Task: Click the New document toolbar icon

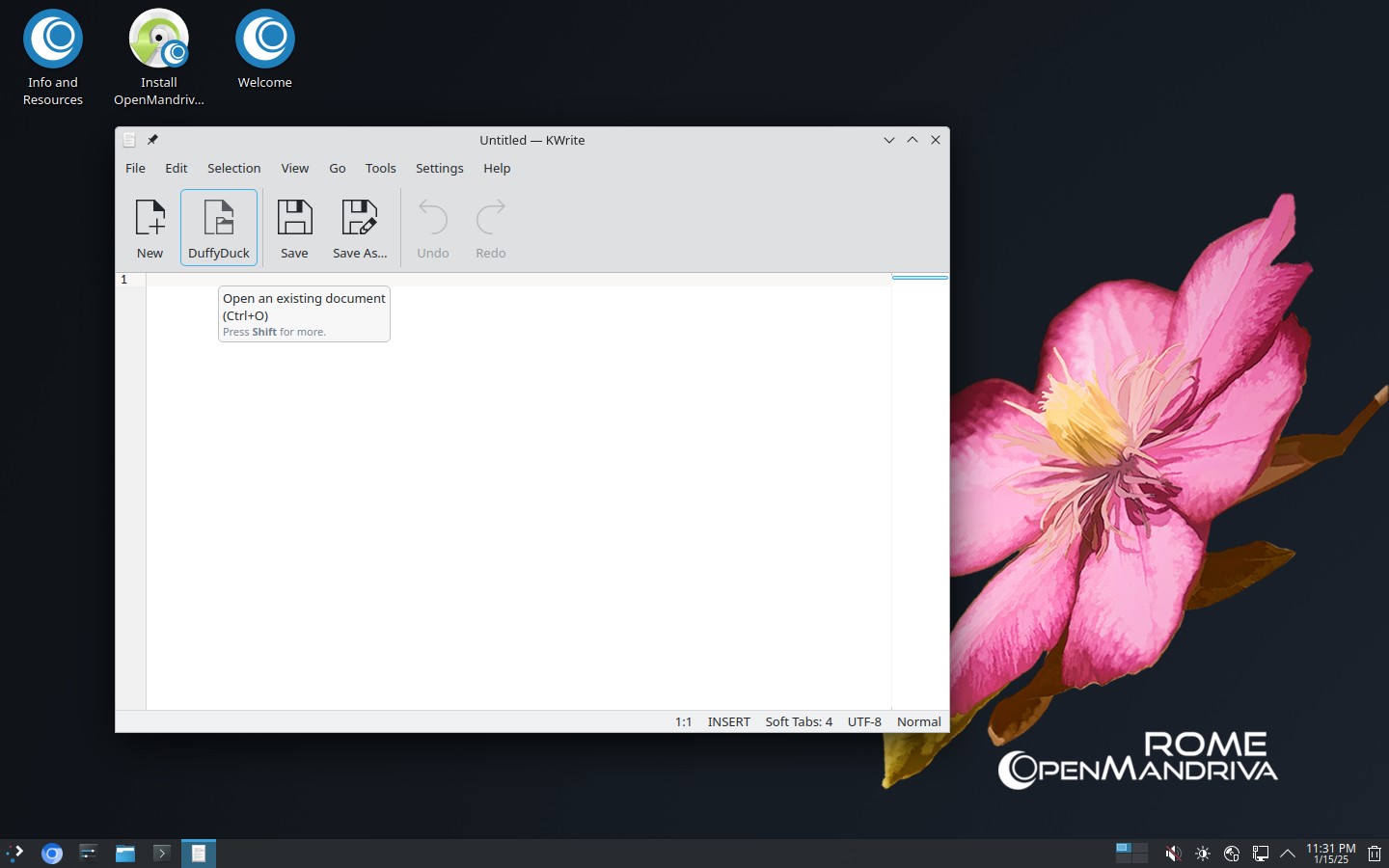Action: pos(150,228)
